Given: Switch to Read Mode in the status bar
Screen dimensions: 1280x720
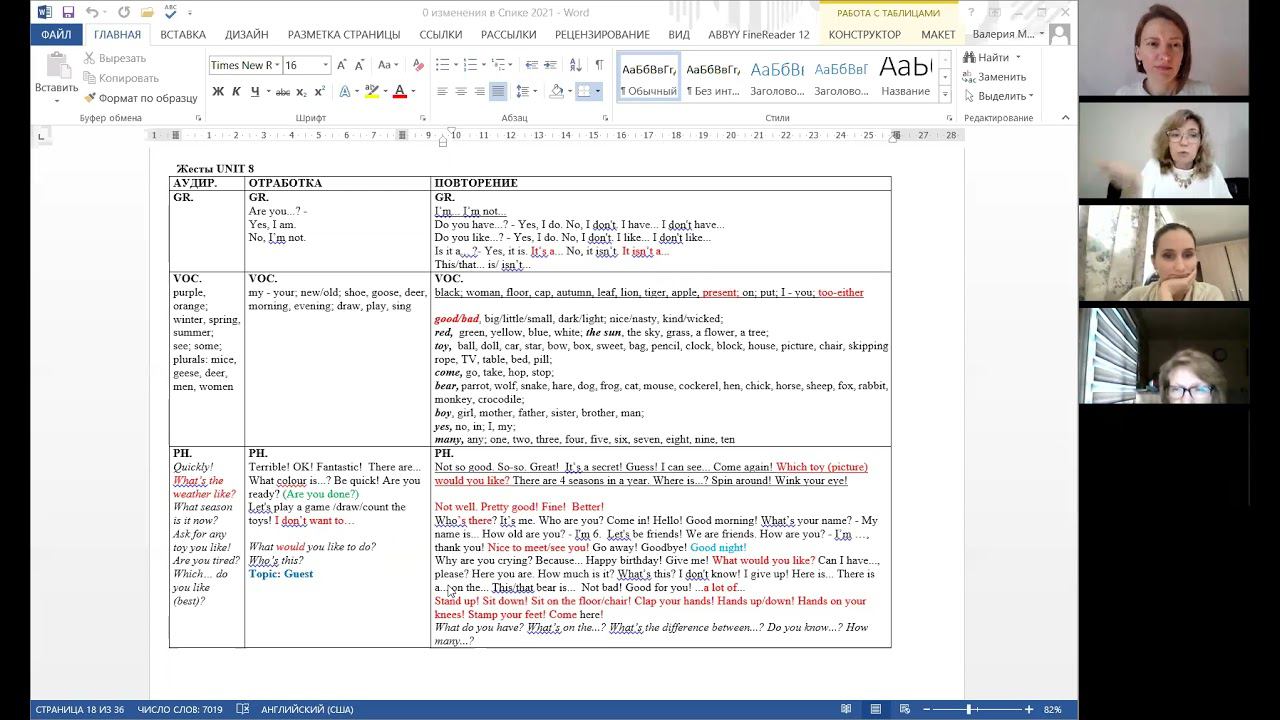Looking at the screenshot, I should click(x=846, y=709).
